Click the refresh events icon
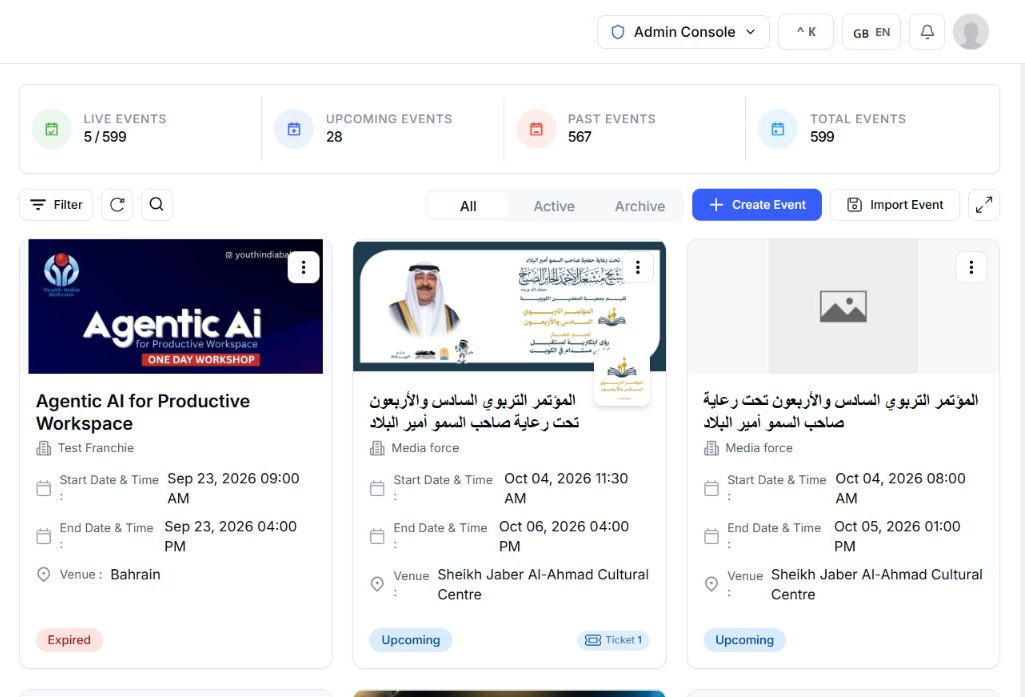 point(117,205)
